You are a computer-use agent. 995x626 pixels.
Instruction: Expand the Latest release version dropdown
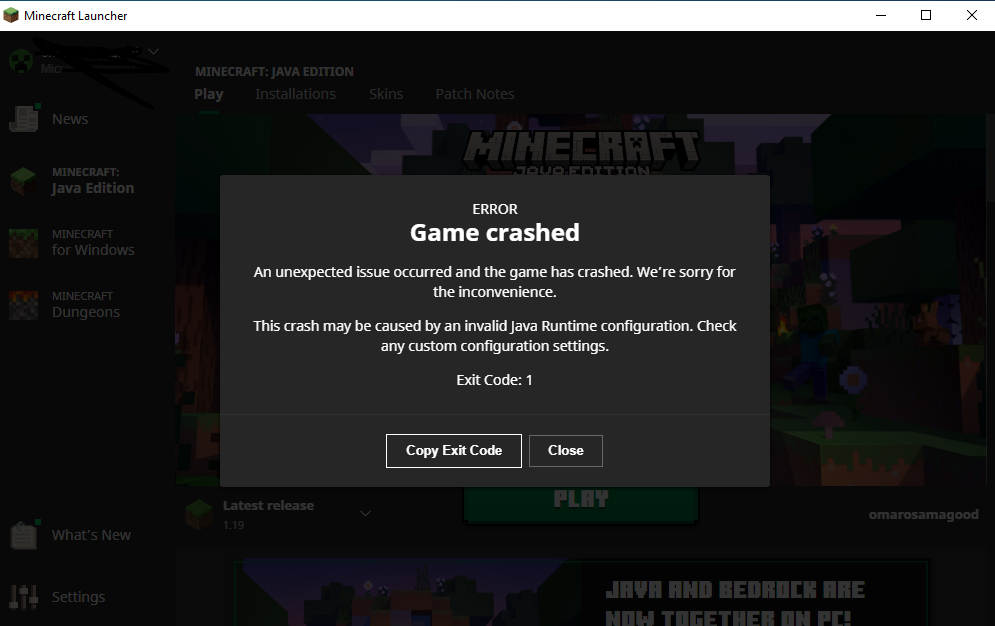click(366, 513)
